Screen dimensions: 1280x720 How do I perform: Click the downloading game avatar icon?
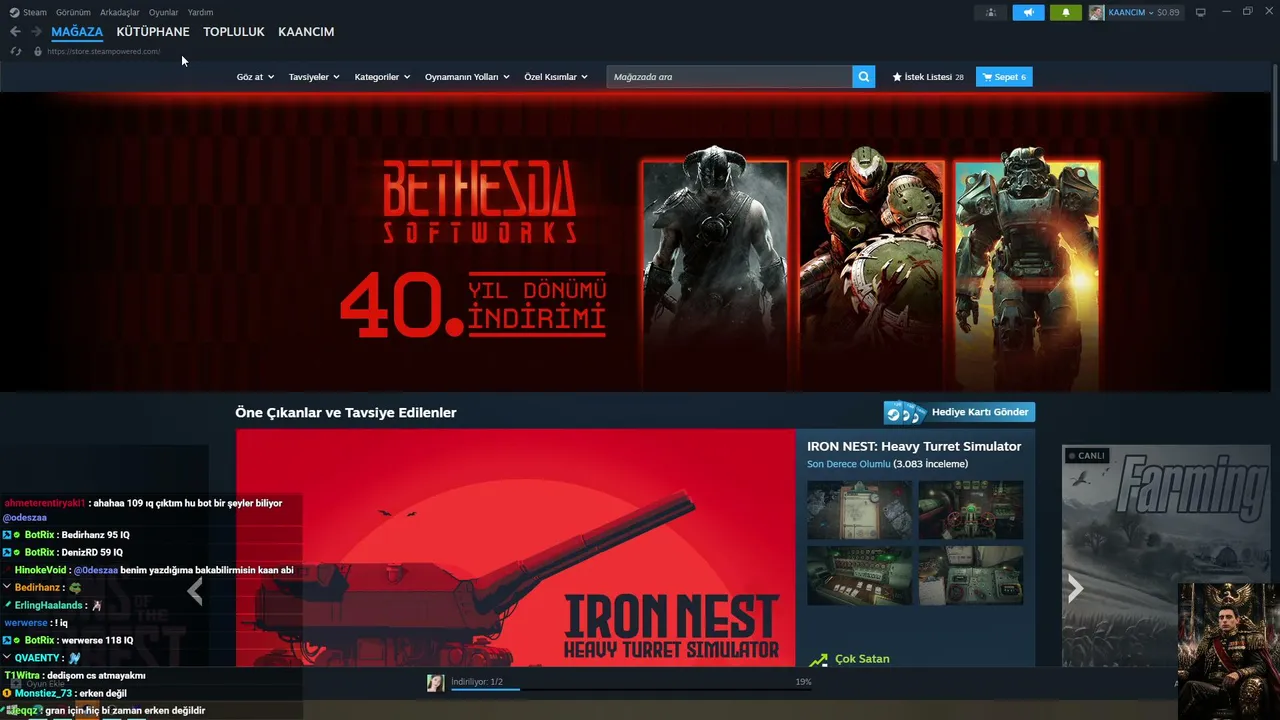tap(436, 683)
